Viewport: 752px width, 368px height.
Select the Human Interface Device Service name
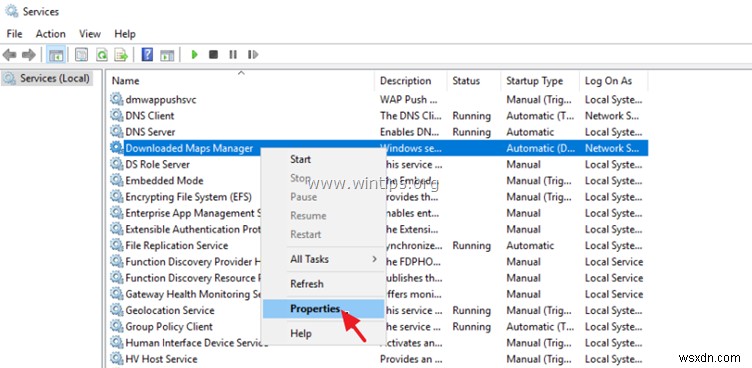tap(197, 343)
